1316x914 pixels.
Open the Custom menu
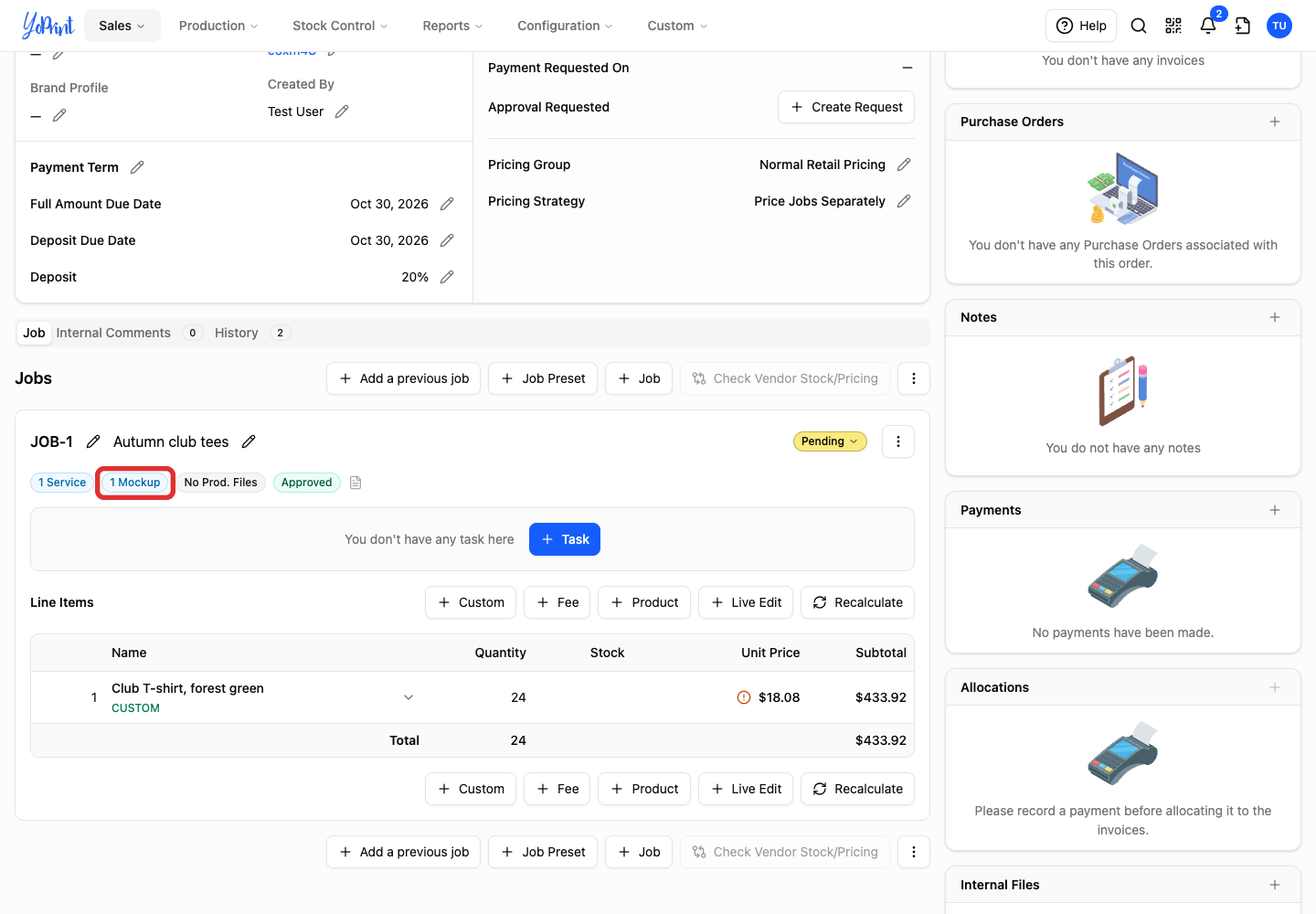[677, 26]
